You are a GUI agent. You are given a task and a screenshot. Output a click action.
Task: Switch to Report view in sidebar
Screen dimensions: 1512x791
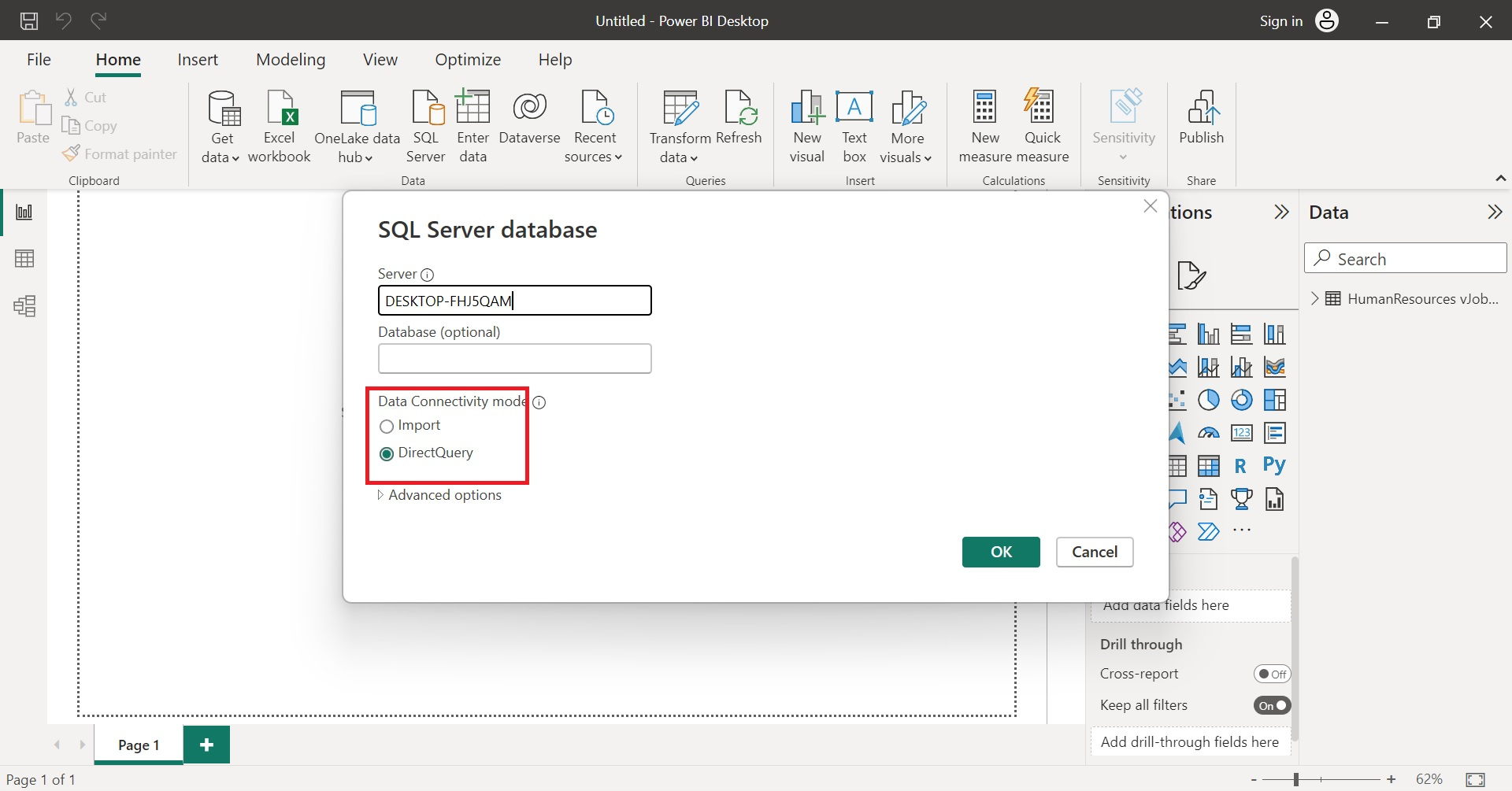(24, 213)
